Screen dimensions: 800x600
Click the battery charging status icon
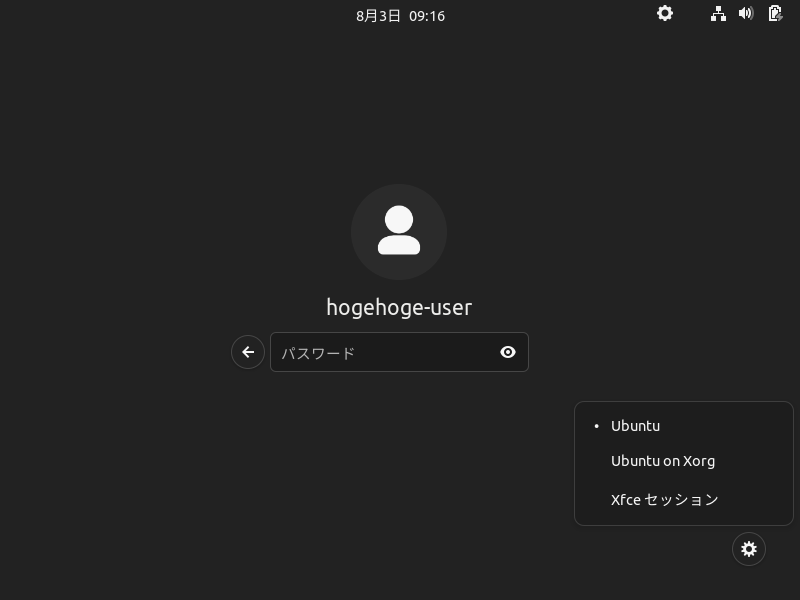pyautogui.click(x=775, y=13)
